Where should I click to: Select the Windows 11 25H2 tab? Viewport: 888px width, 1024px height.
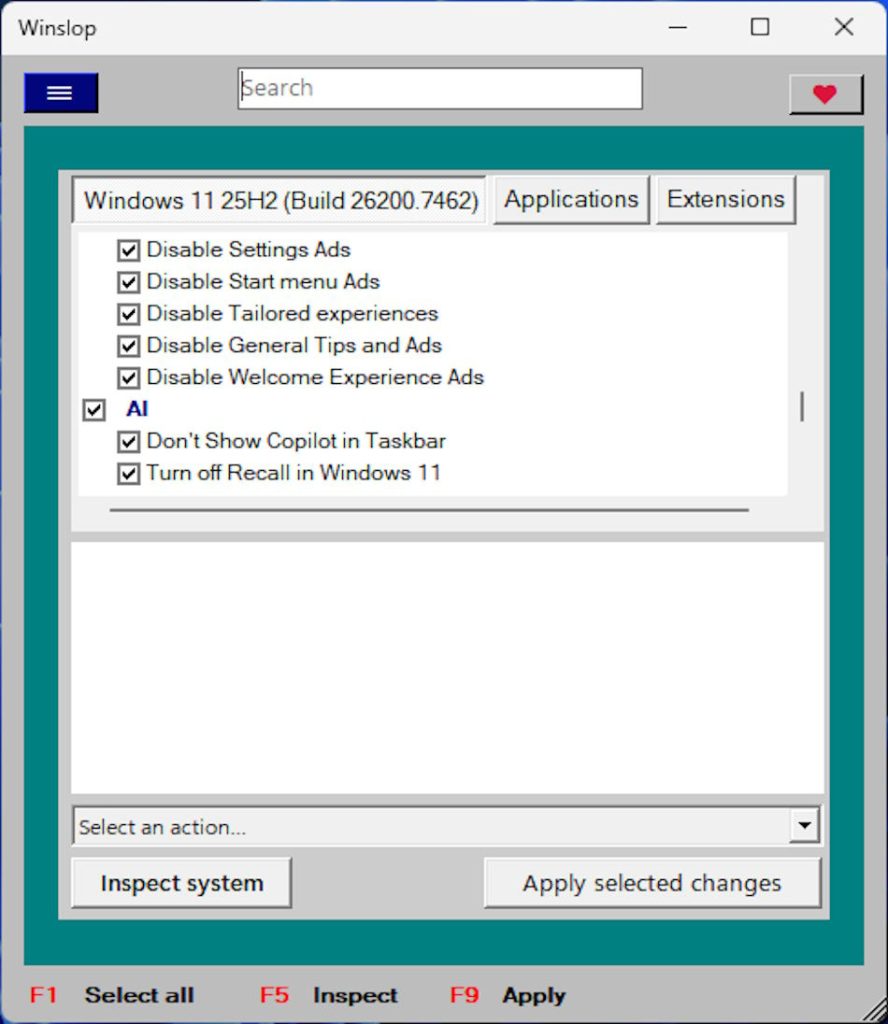tap(280, 200)
